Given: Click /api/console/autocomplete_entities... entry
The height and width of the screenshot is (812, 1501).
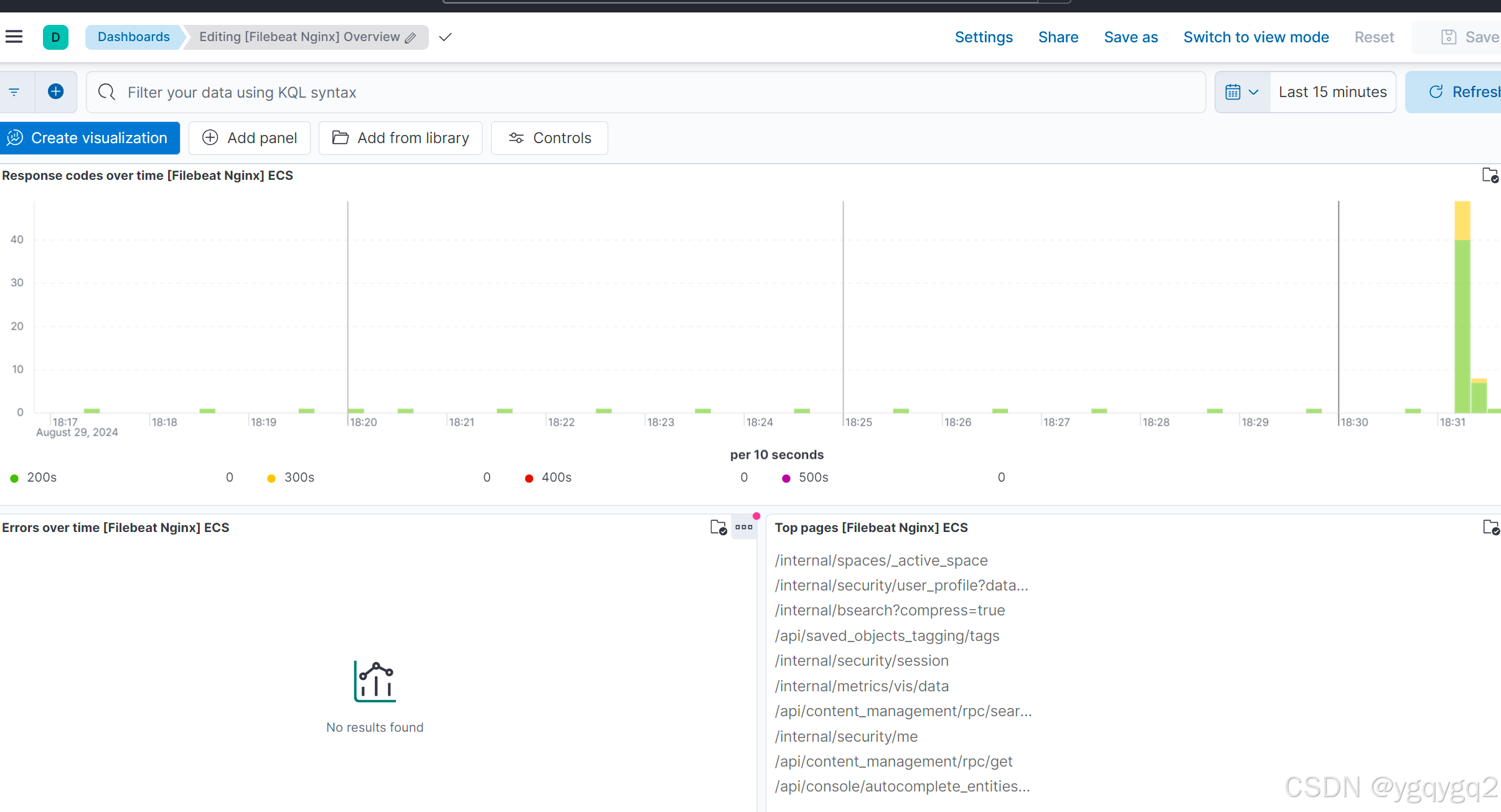Looking at the screenshot, I should tap(902, 786).
